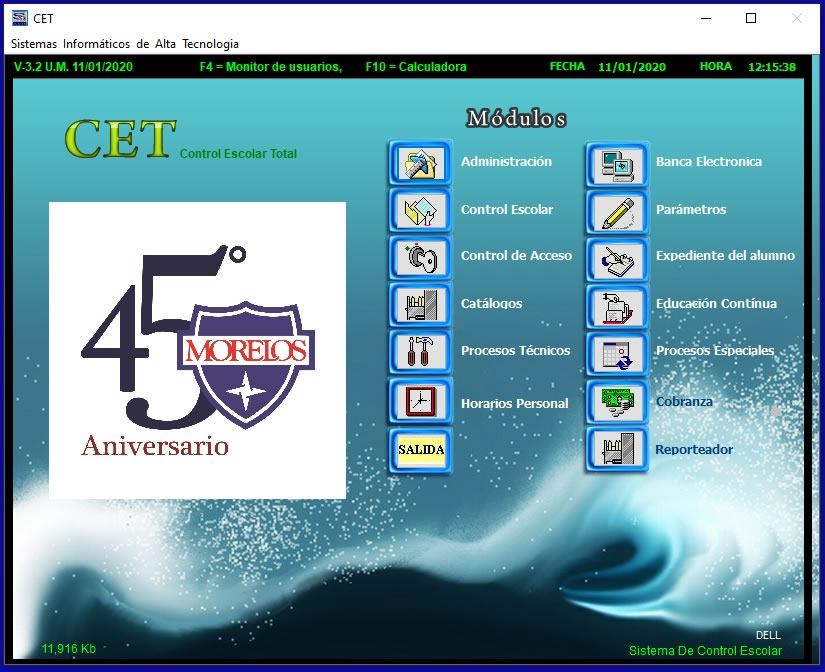The height and width of the screenshot is (672, 825).
Task: Launch the Educación Continua module icon
Action: tap(617, 307)
